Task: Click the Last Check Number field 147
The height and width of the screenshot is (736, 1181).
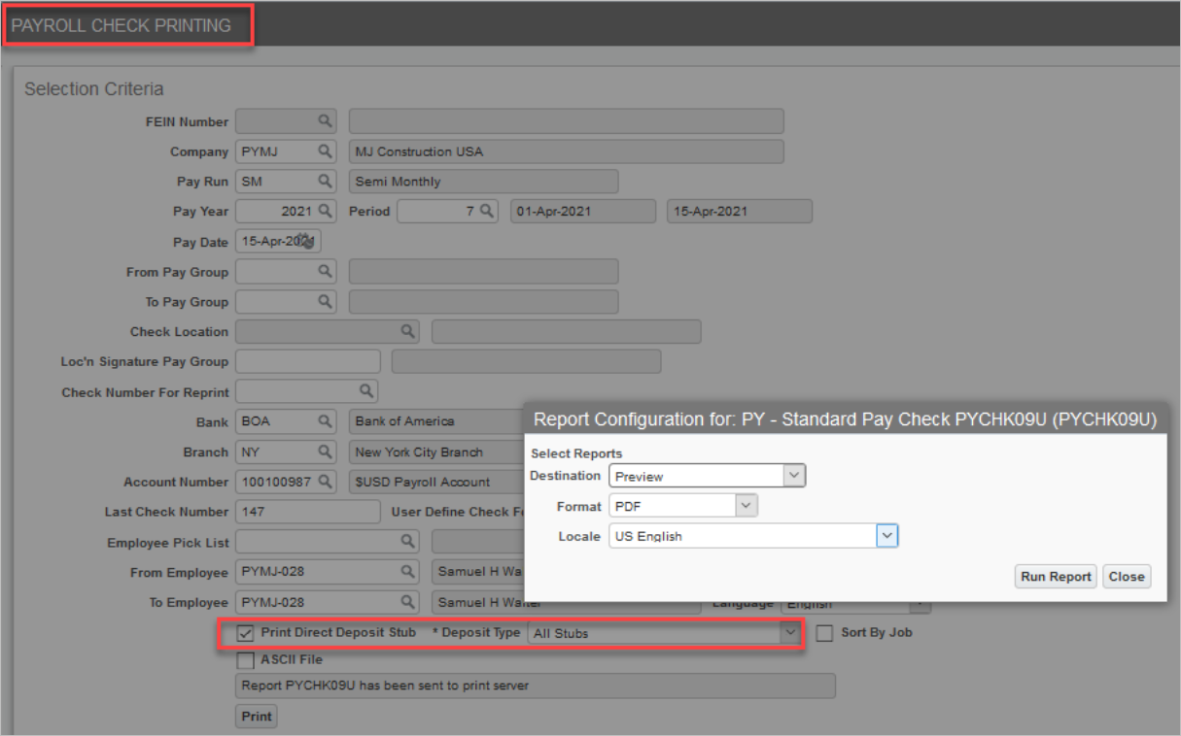Action: [x=308, y=512]
